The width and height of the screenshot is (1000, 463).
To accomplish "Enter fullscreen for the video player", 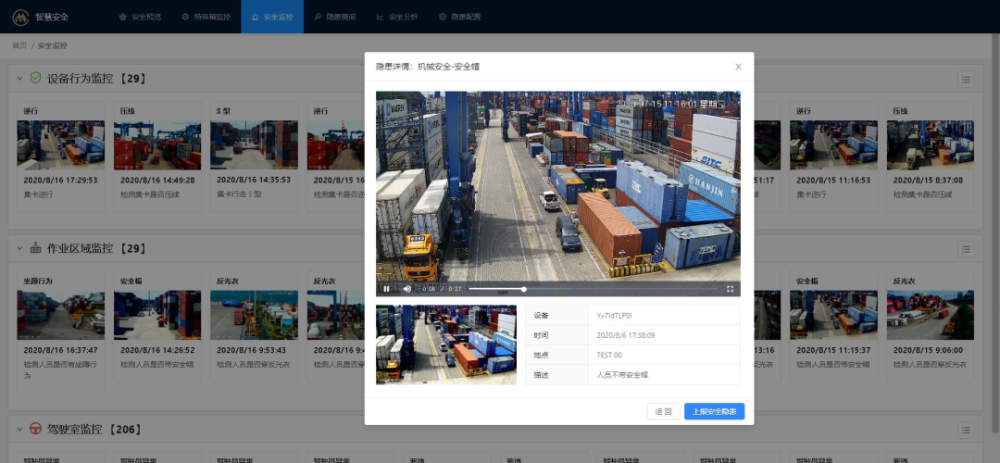I will point(730,289).
